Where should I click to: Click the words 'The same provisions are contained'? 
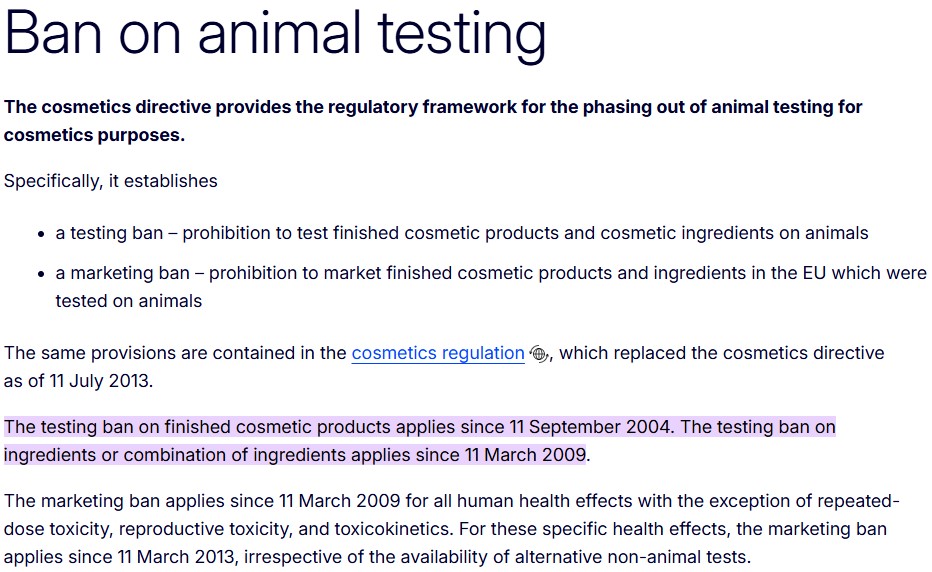coord(149,353)
